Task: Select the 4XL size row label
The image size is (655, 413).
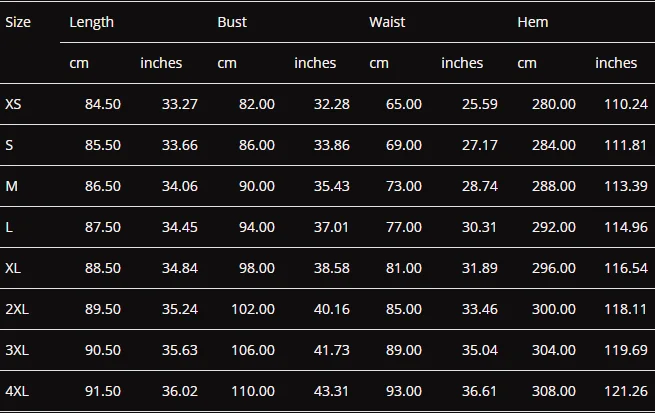Action: pos(17,391)
